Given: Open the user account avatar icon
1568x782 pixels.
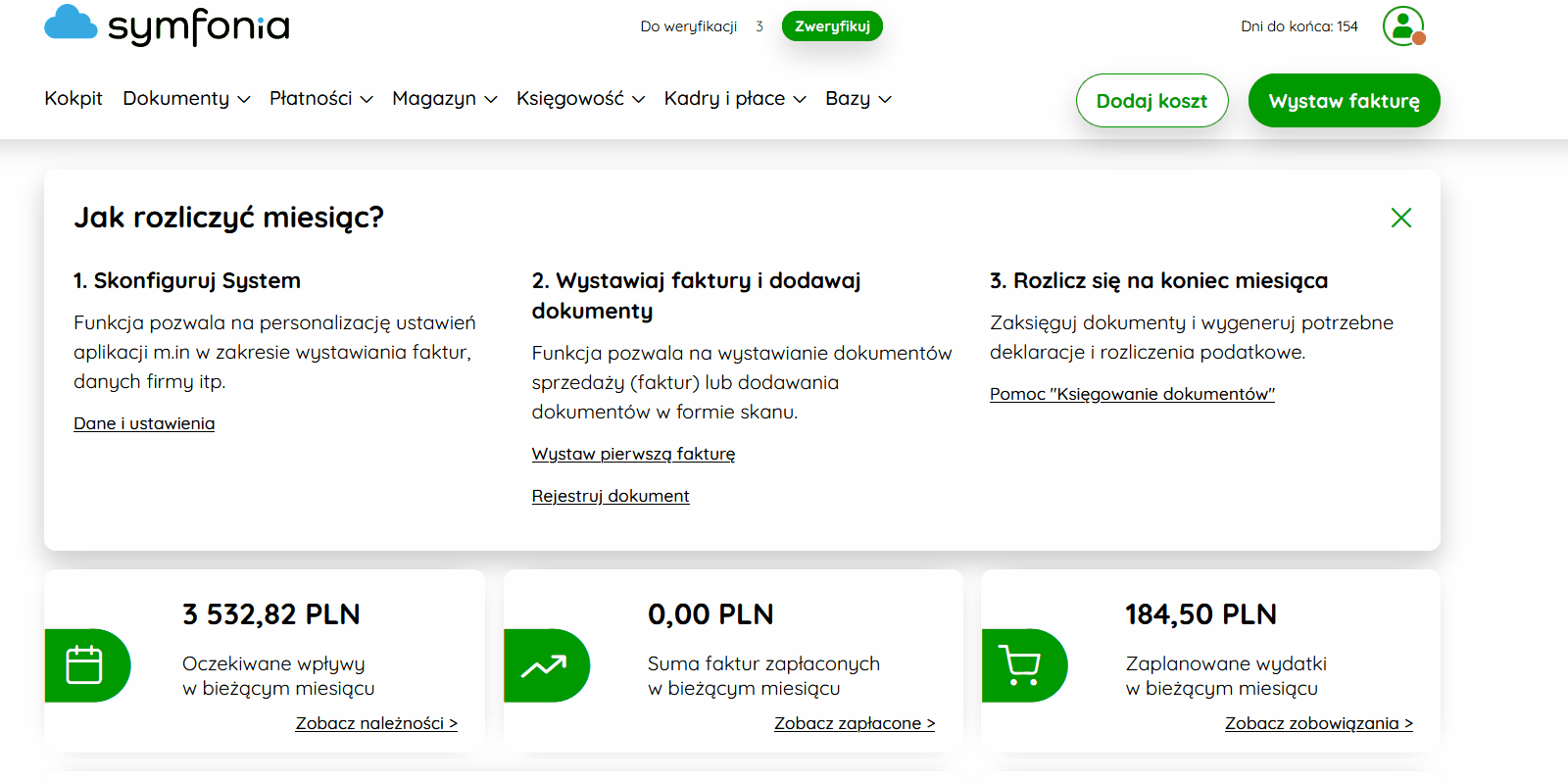Looking at the screenshot, I should pos(1403,25).
